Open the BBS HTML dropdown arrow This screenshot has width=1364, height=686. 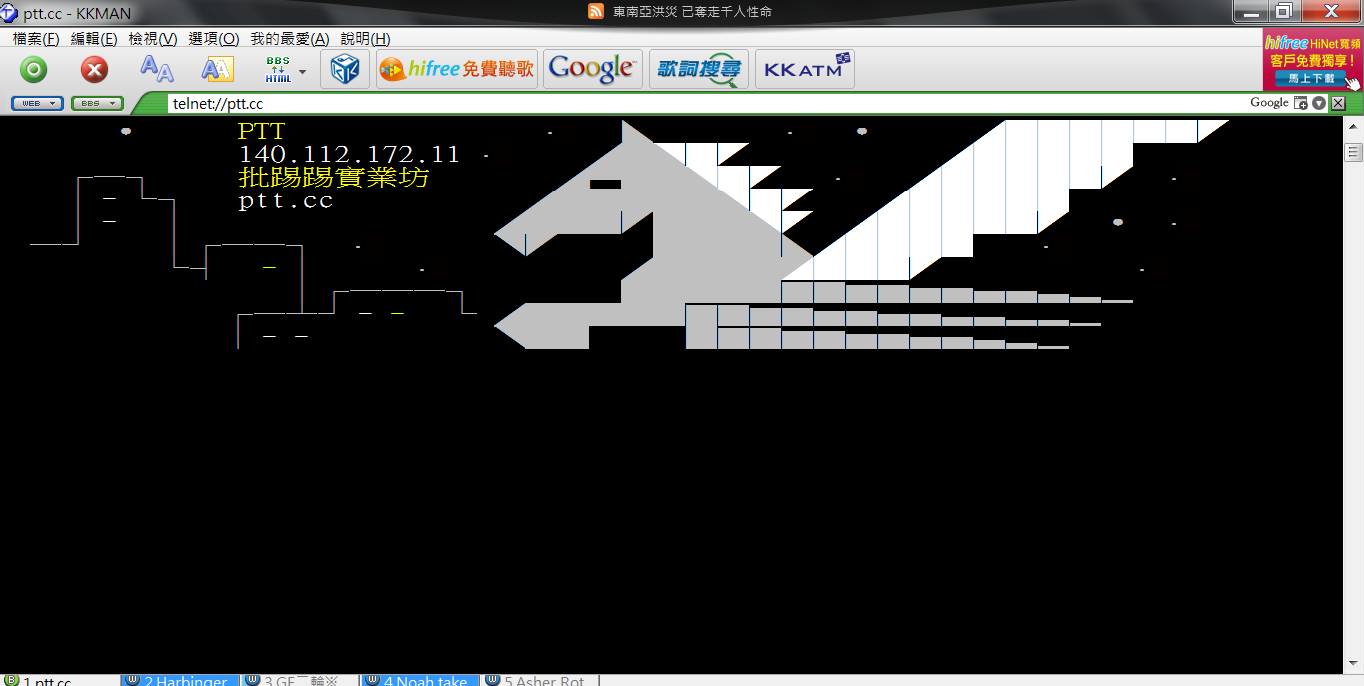(302, 71)
